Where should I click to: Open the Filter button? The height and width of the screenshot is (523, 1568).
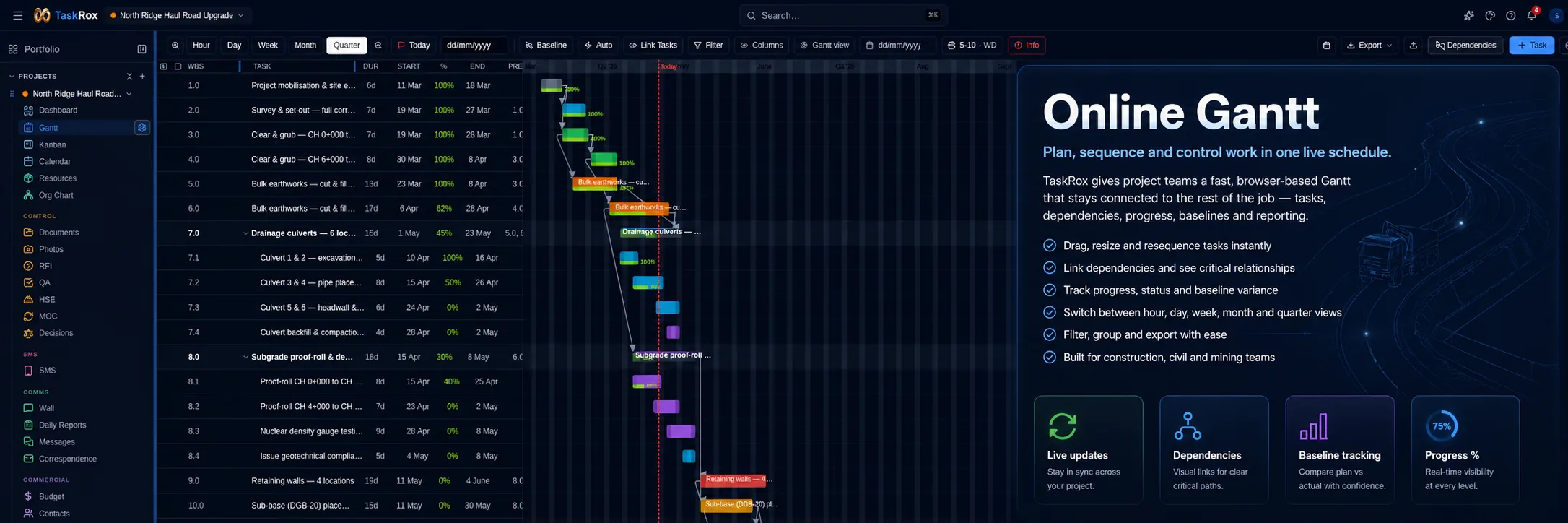click(708, 46)
